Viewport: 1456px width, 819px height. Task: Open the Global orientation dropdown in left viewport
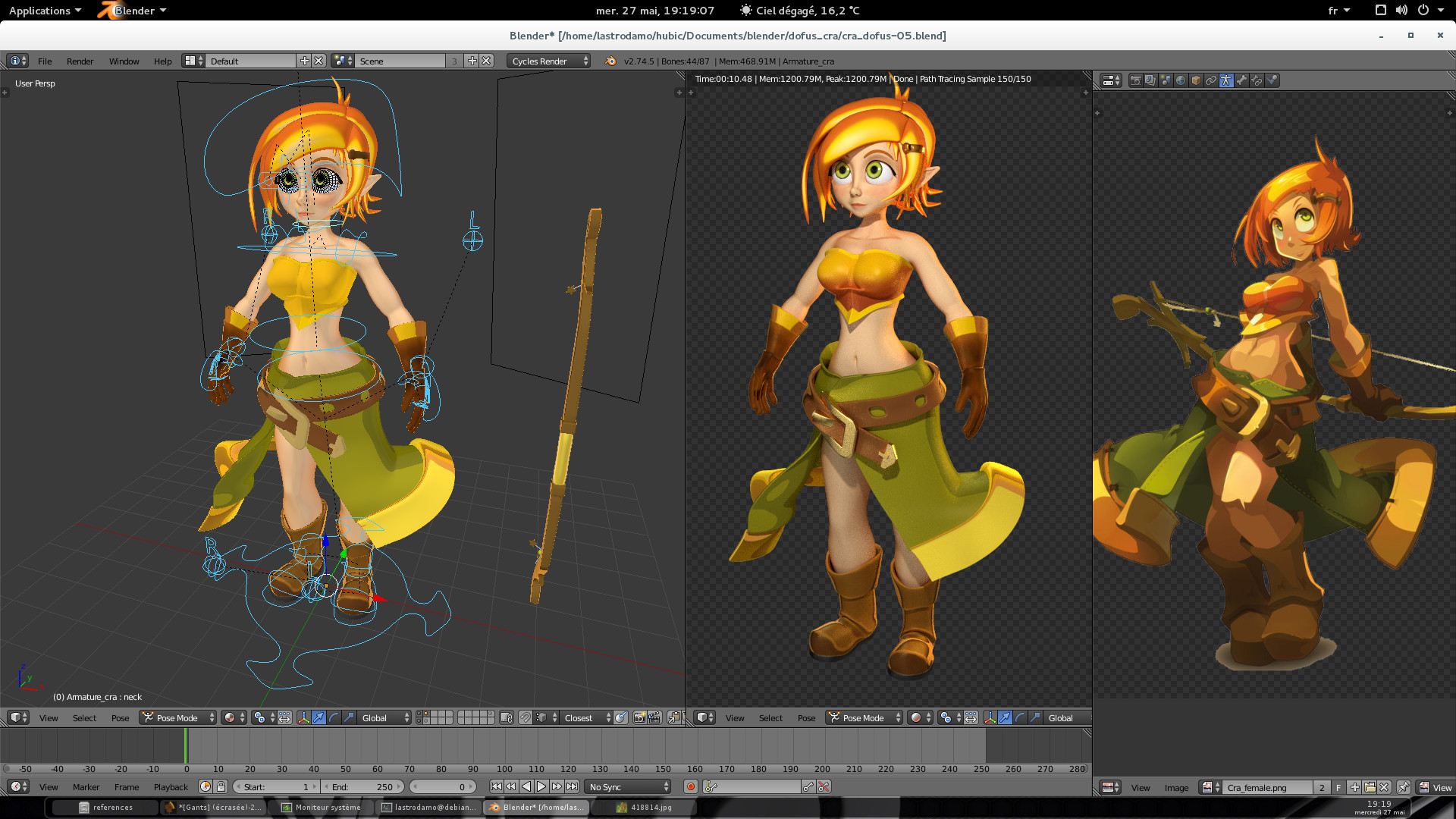(x=384, y=717)
